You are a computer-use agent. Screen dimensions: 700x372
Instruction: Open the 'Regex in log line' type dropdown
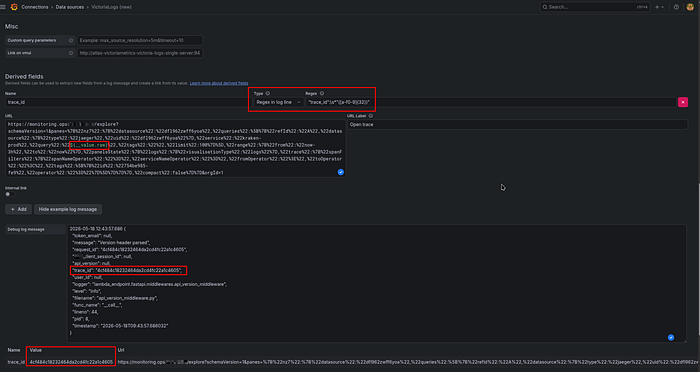coord(278,102)
